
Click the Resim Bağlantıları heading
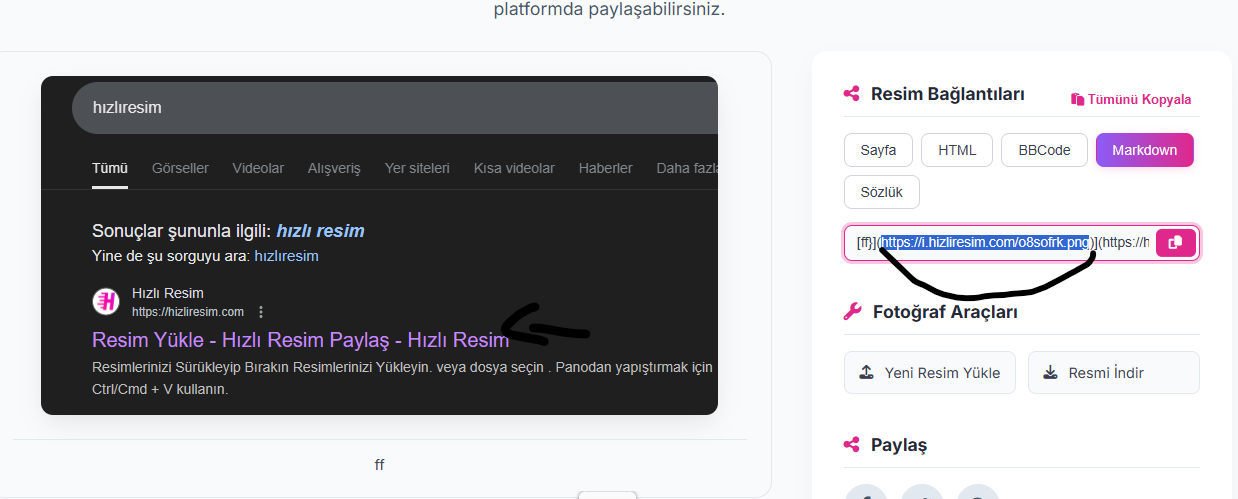[948, 94]
